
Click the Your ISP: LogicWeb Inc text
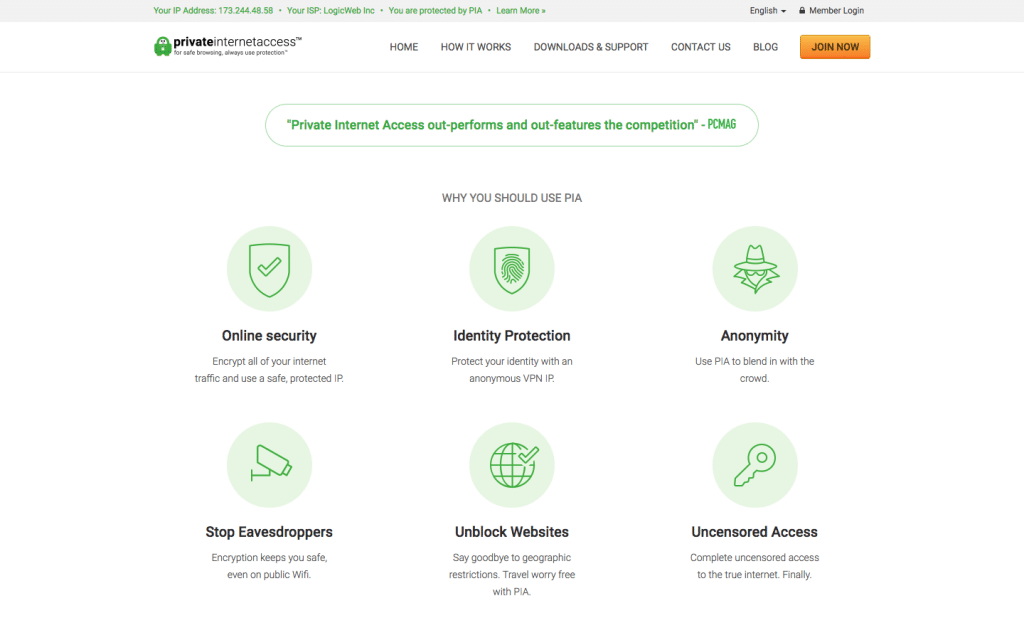(331, 10)
